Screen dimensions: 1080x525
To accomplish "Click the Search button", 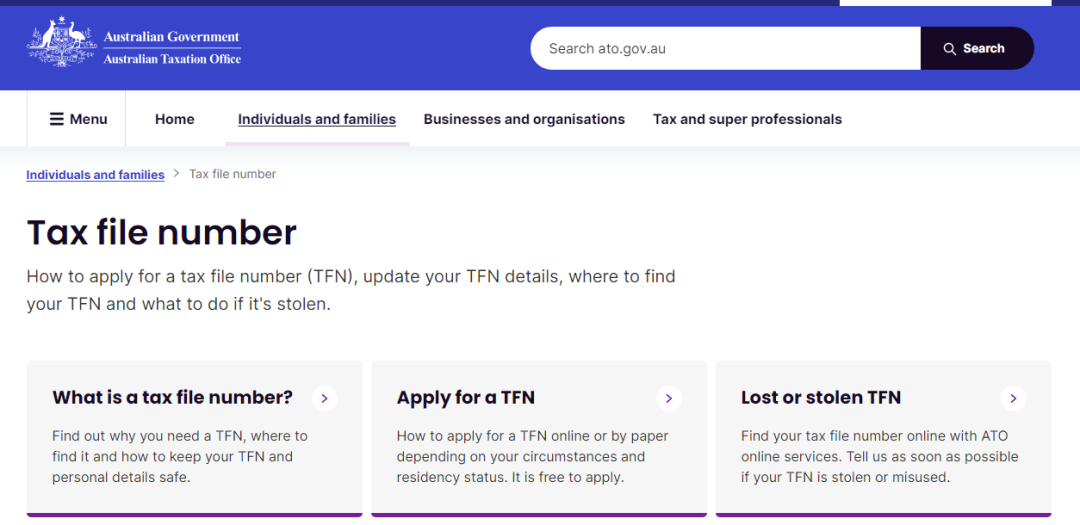I will 977,48.
